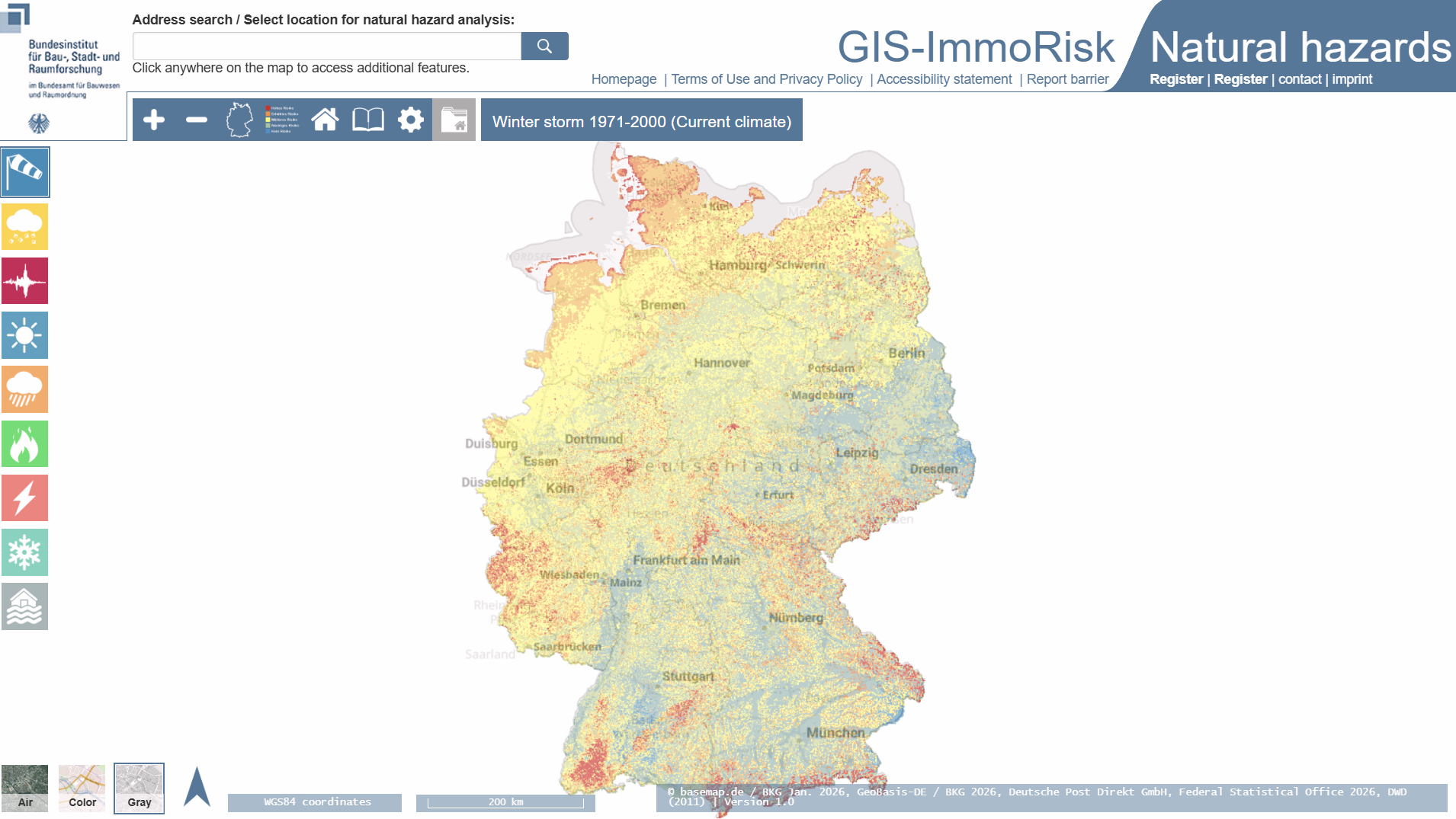The image size is (1456, 819).
Task: Click the zoom in plus icon
Action: [x=155, y=120]
